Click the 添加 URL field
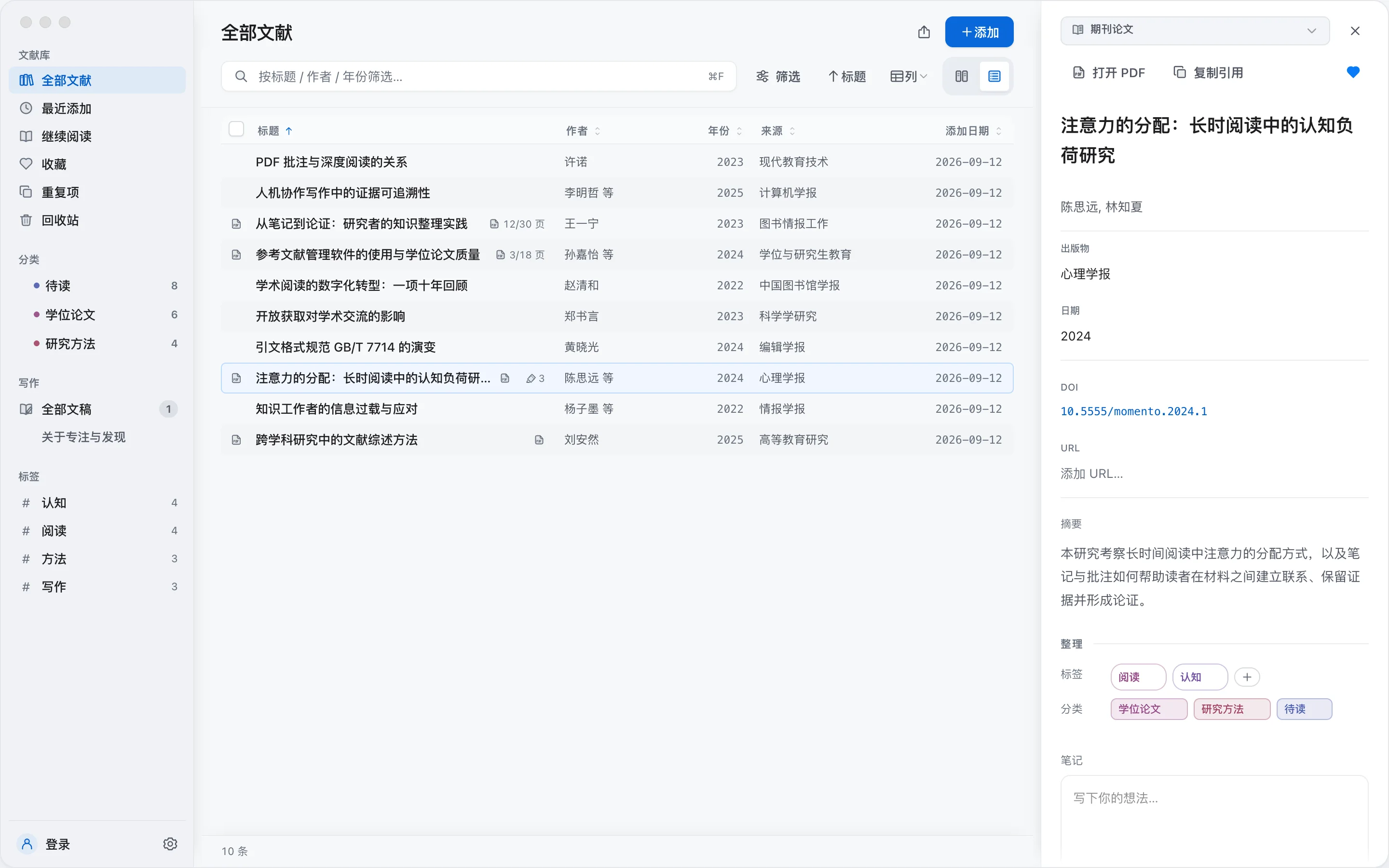The height and width of the screenshot is (868, 1389). 1214,474
